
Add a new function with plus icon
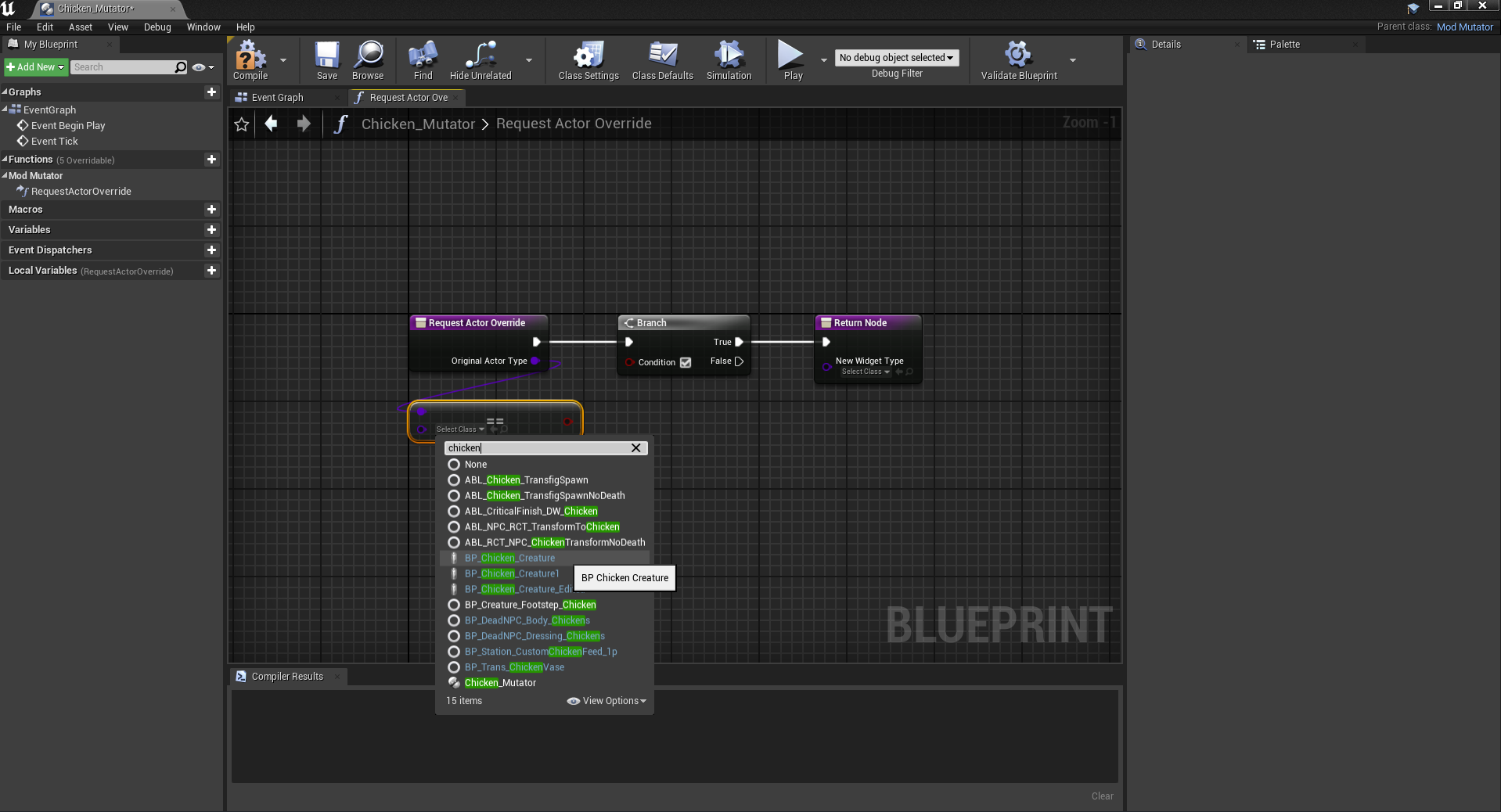click(x=211, y=160)
